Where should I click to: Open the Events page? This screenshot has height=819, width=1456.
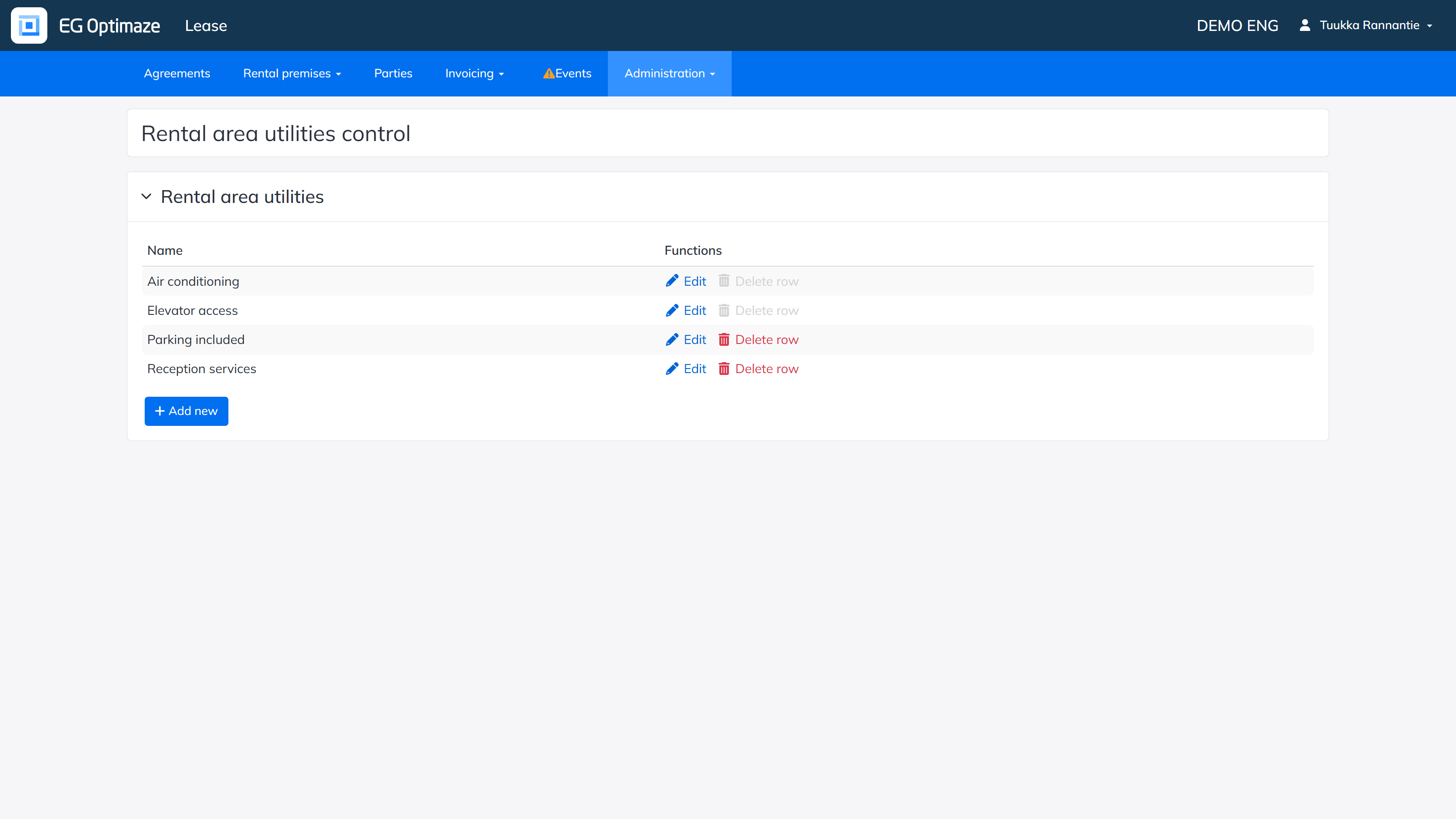(567, 73)
